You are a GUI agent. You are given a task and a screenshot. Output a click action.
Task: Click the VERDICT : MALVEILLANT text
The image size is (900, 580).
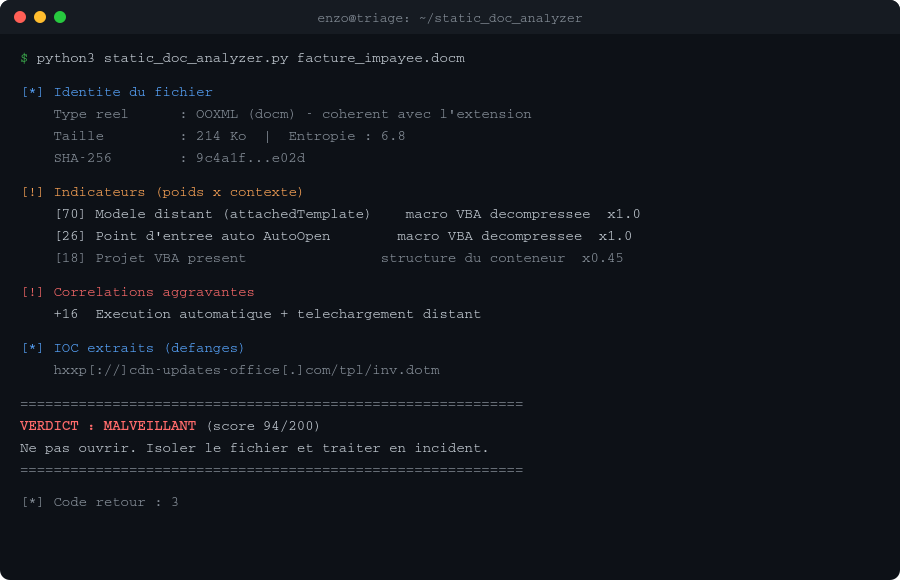[108, 426]
